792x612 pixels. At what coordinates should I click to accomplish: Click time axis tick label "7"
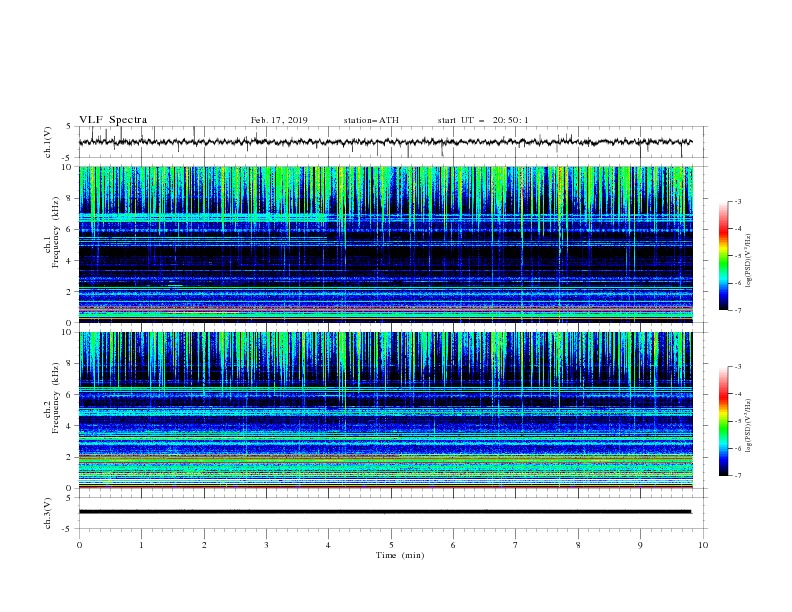click(x=516, y=545)
